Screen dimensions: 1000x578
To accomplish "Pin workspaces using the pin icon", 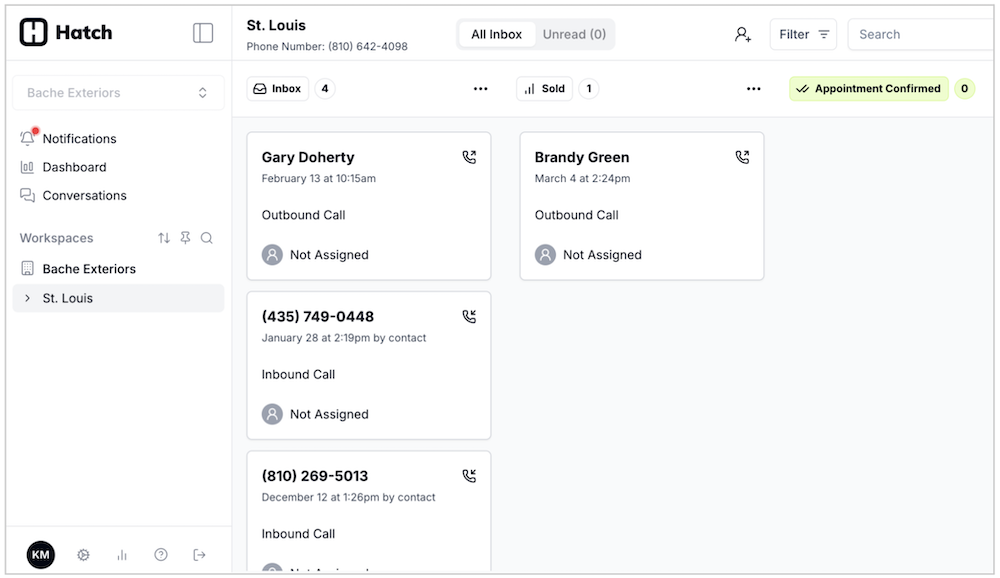I will tap(185, 238).
